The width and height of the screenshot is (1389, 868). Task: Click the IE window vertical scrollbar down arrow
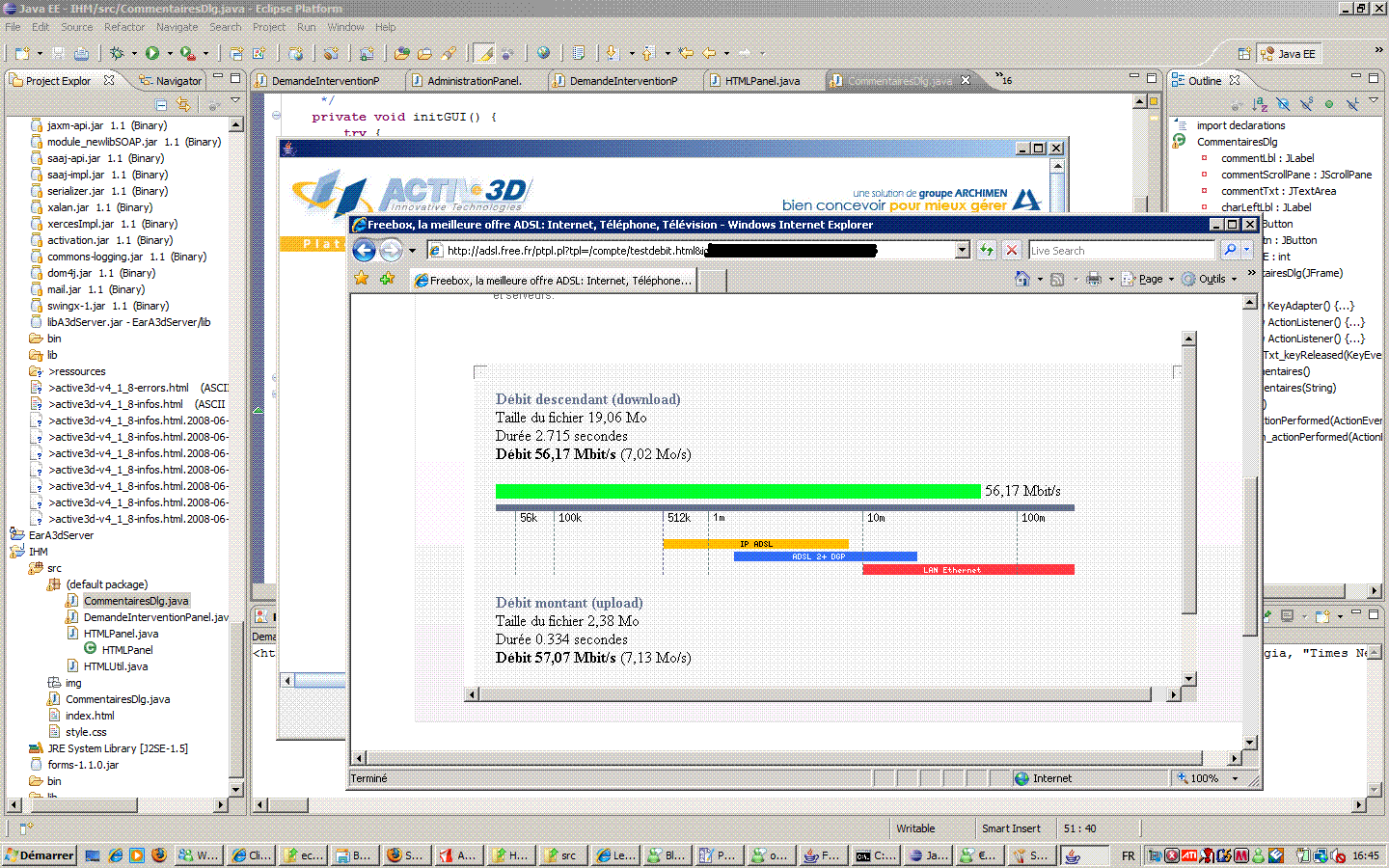[1250, 743]
